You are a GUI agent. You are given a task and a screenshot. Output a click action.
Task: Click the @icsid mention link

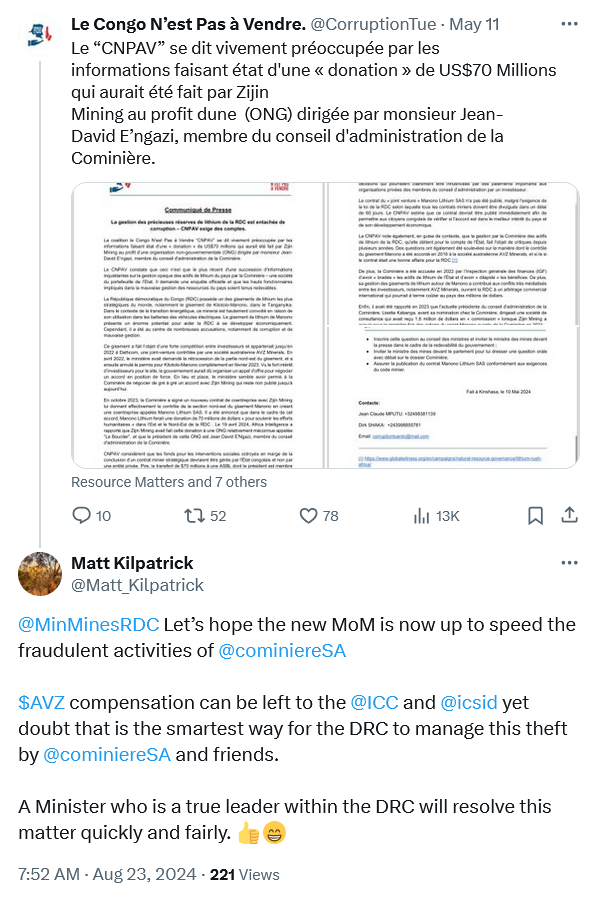pos(468,702)
